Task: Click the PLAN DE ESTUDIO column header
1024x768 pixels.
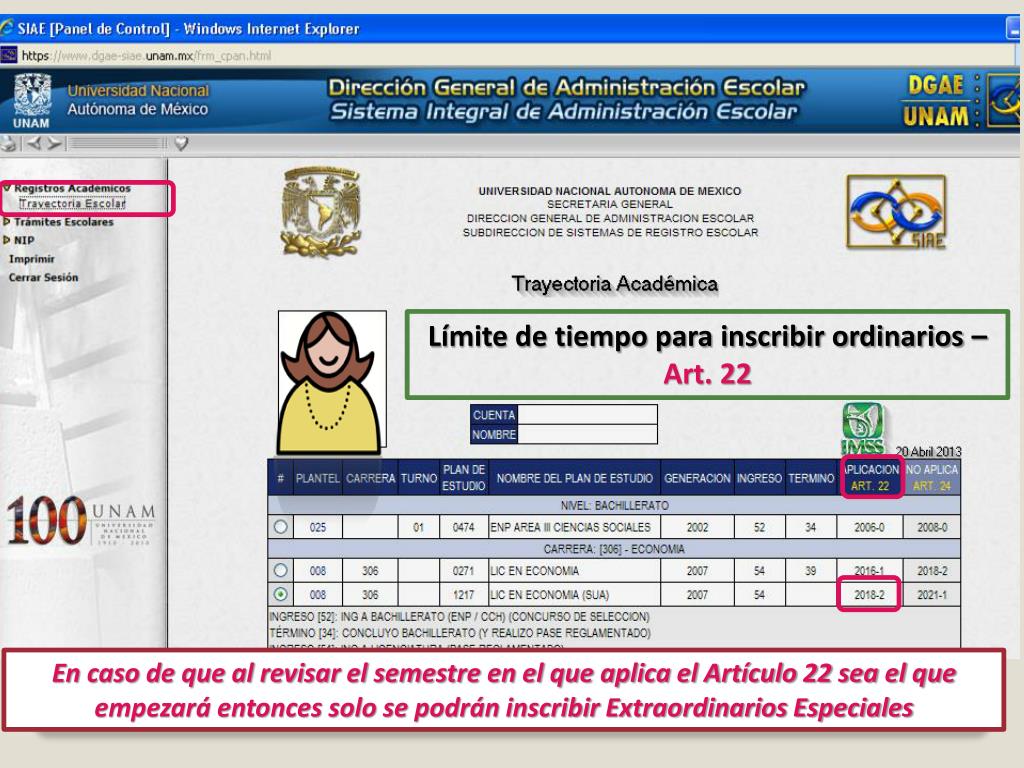Action: (x=464, y=478)
